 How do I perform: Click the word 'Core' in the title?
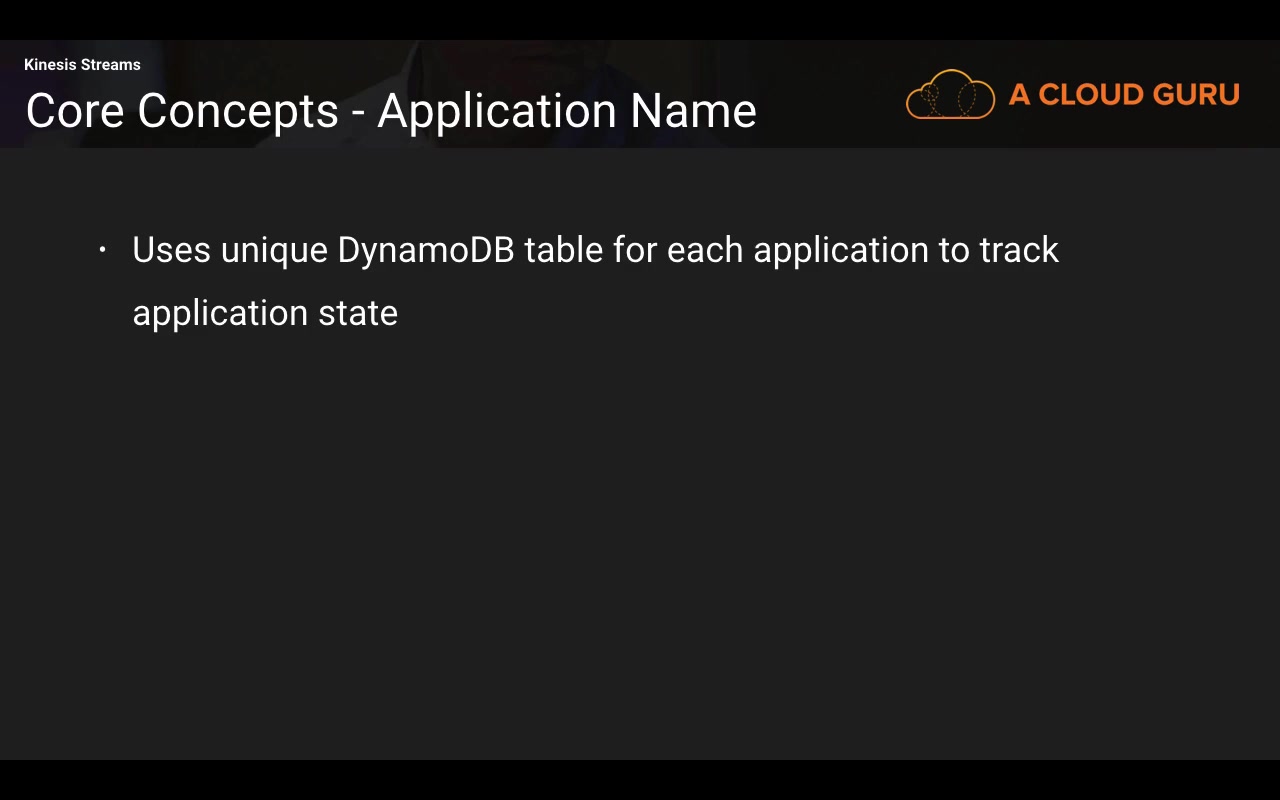[74, 110]
